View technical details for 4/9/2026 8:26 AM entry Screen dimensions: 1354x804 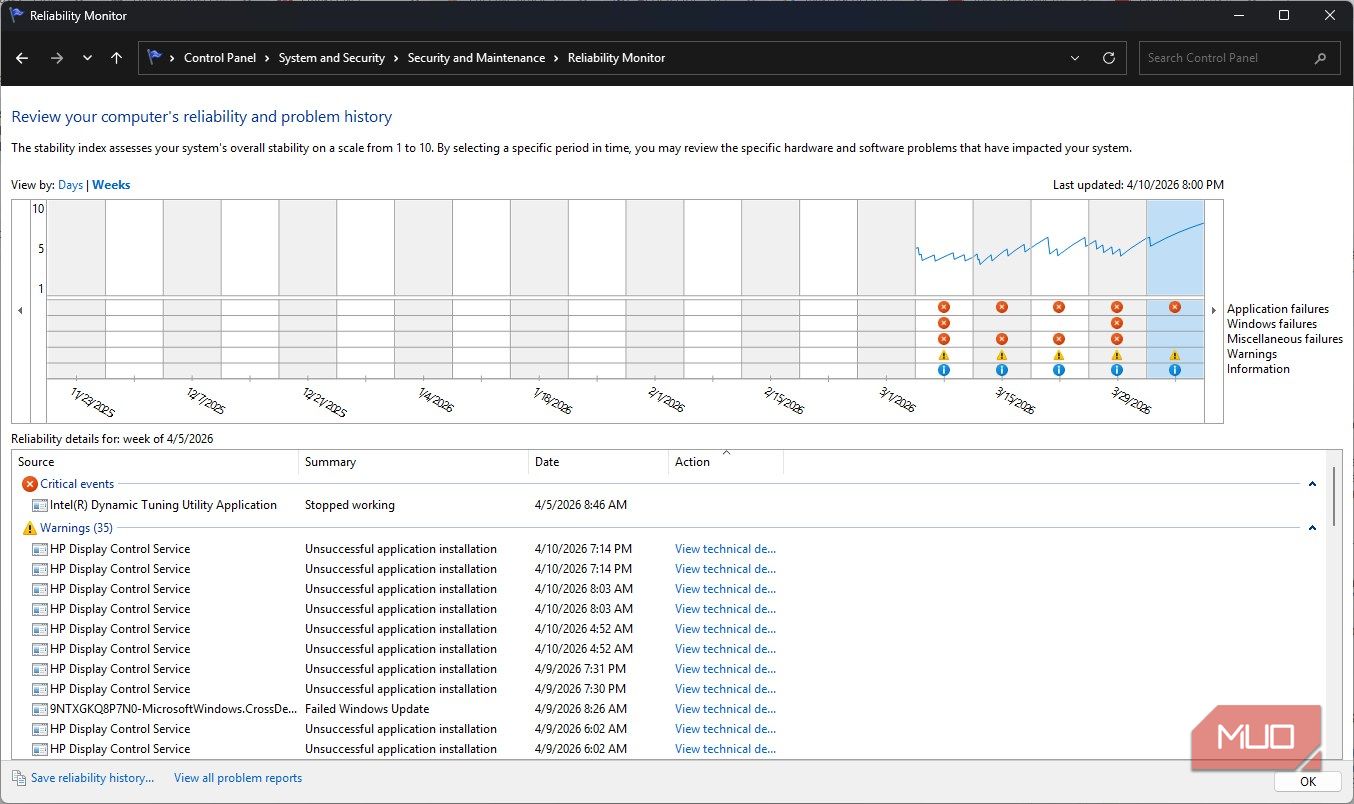click(725, 709)
